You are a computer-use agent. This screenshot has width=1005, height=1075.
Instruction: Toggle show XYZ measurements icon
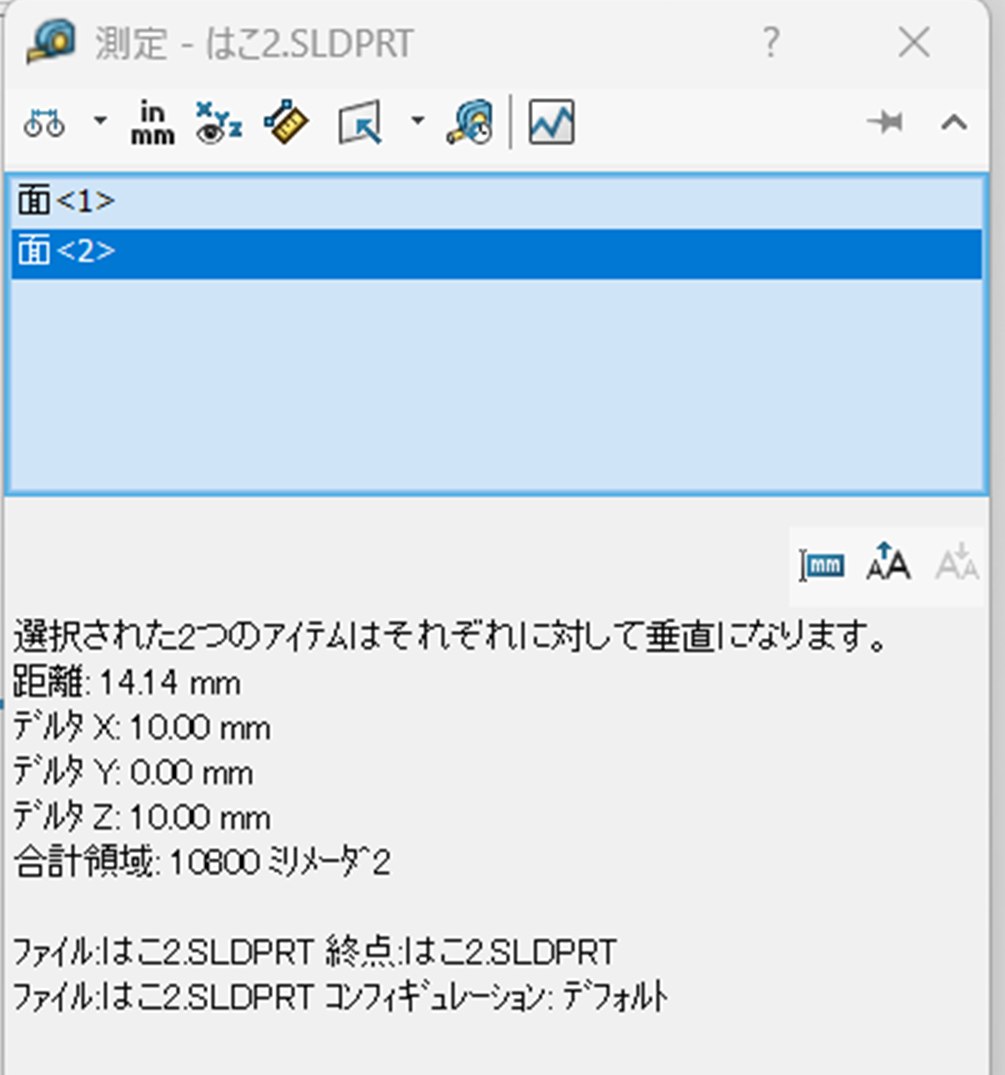pyautogui.click(x=219, y=123)
